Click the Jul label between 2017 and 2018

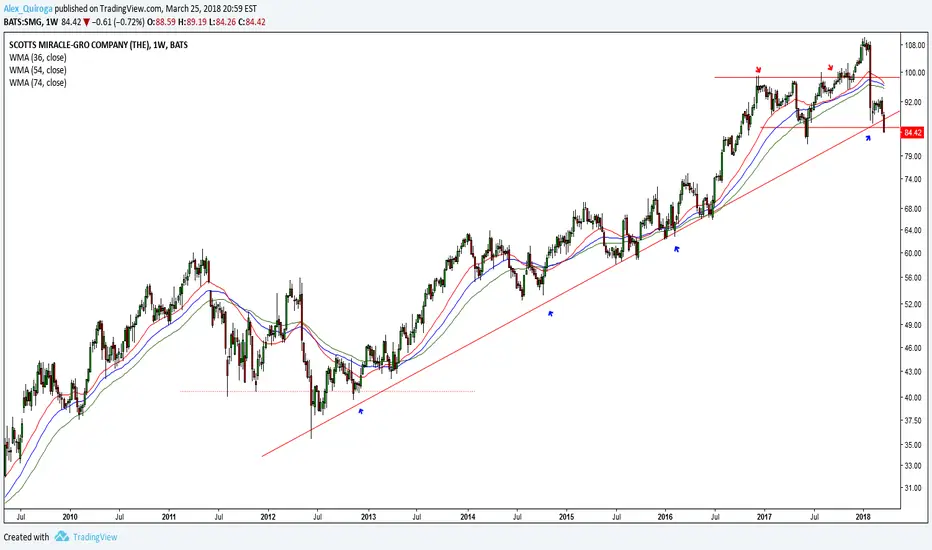tap(814, 517)
